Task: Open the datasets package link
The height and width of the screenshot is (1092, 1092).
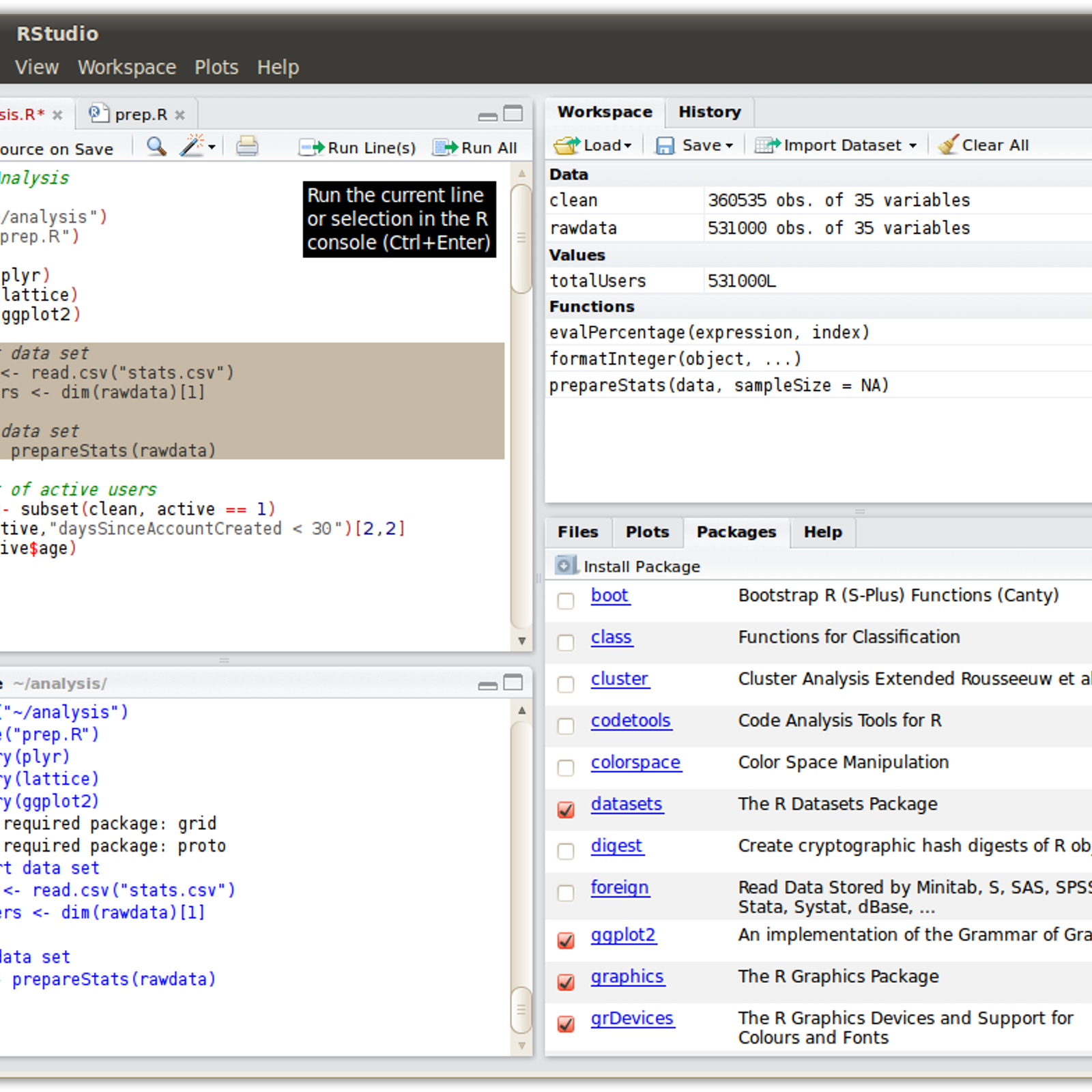Action: tap(627, 803)
